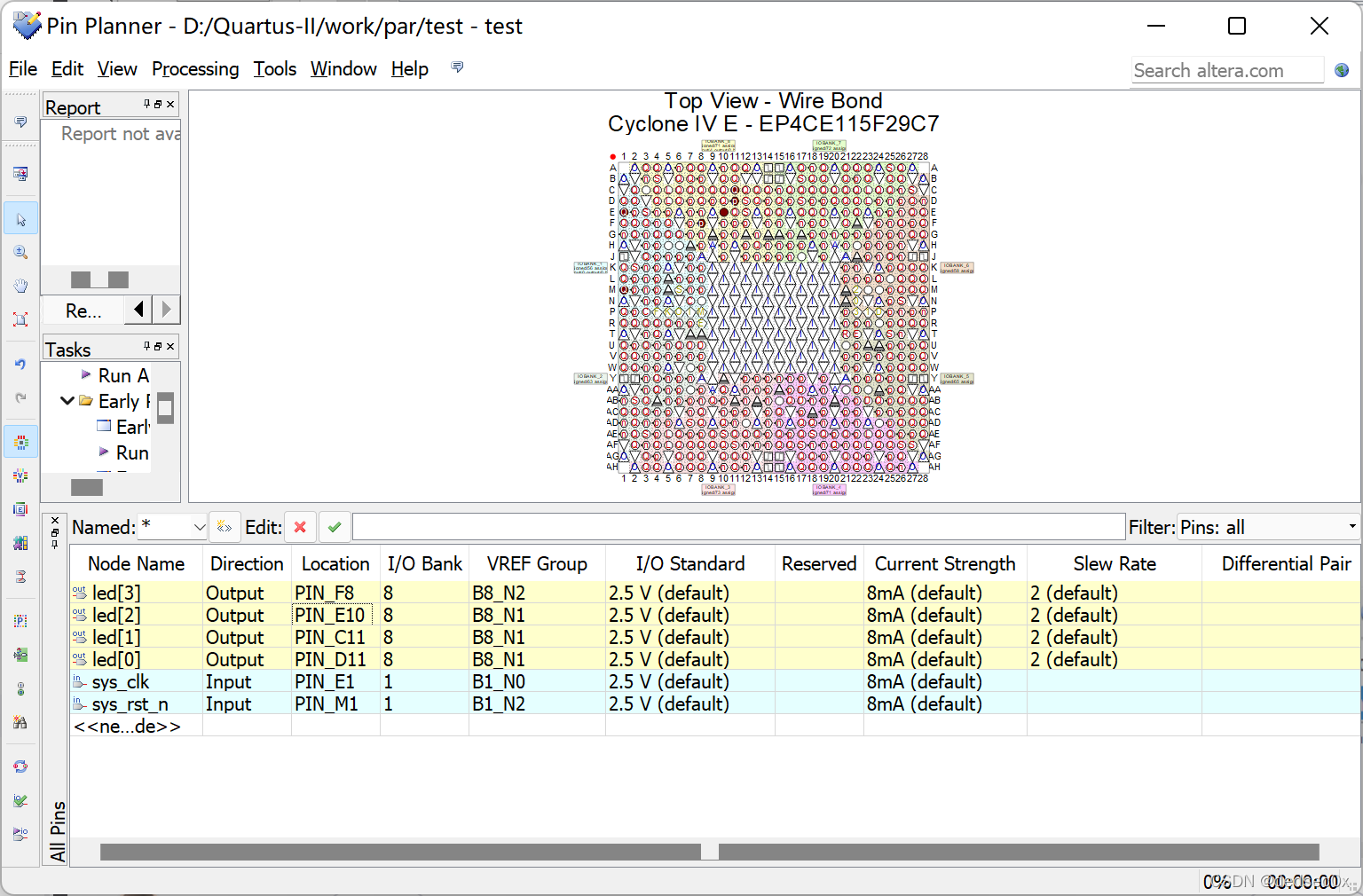
Task: Pin the Report panel
Action: point(147,104)
